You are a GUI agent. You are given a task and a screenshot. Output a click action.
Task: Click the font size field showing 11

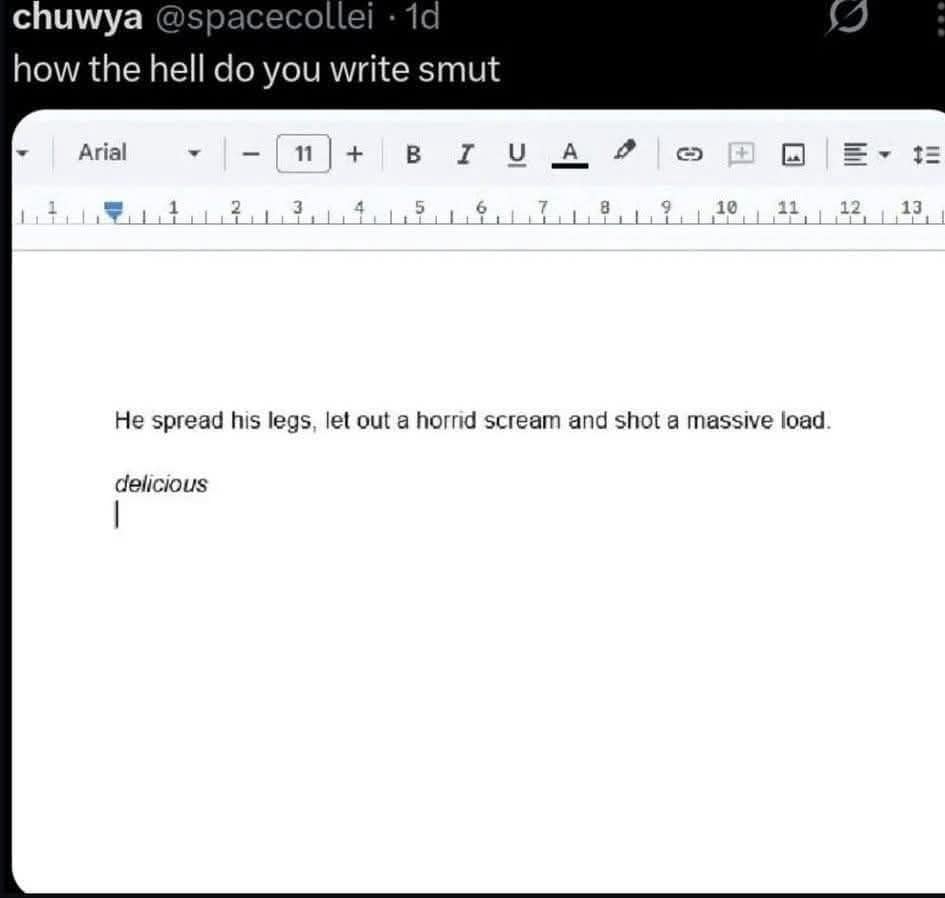(303, 154)
